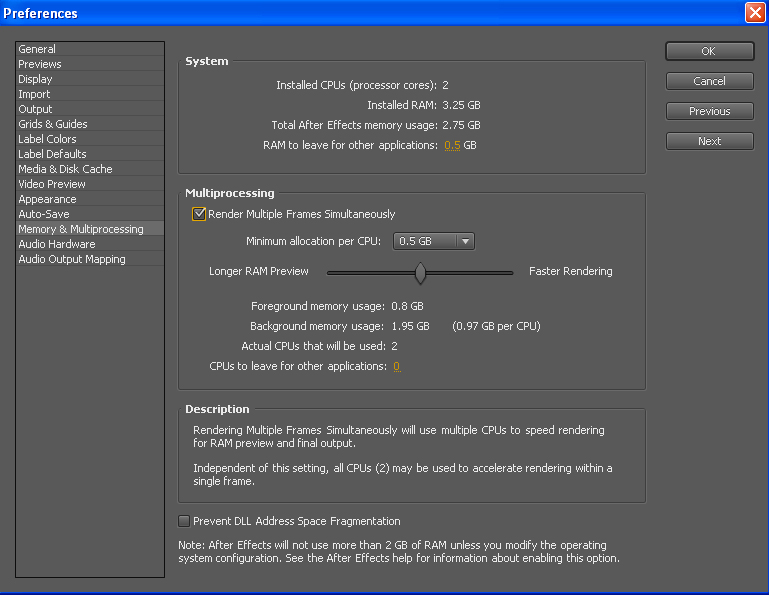769x595 pixels.
Task: Open Audio Hardware preferences
Action: [x=90, y=244]
